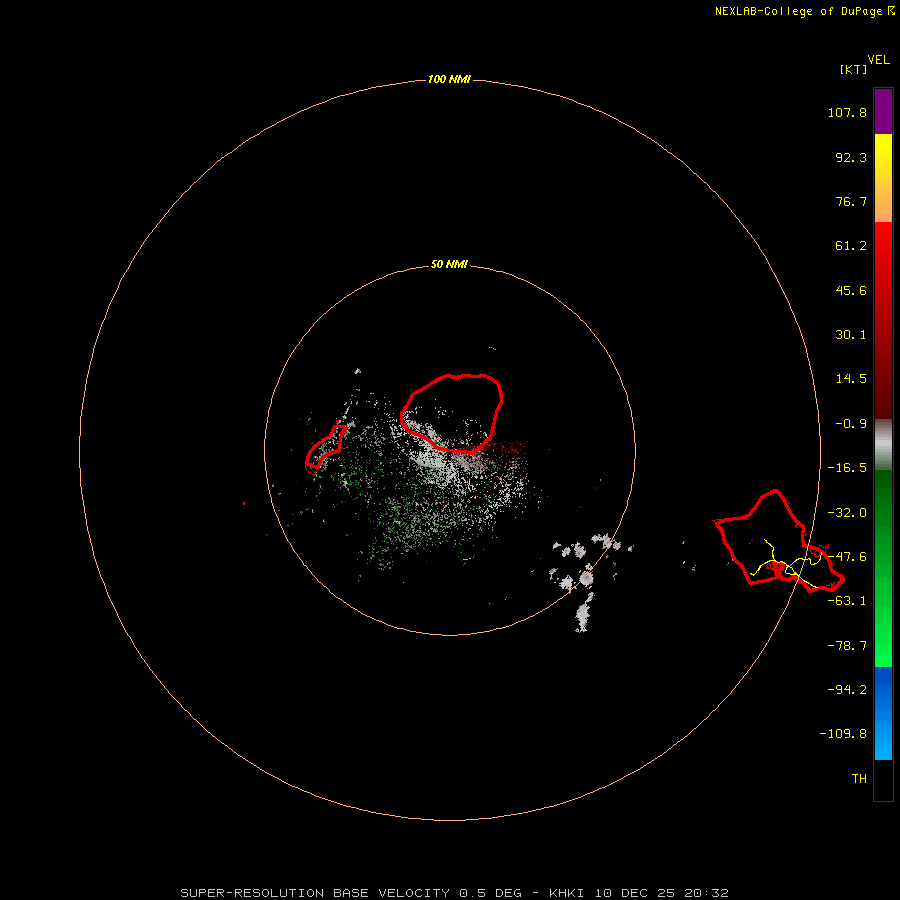The height and width of the screenshot is (900, 900).
Task: Click the small western island outline
Action: (x=325, y=449)
